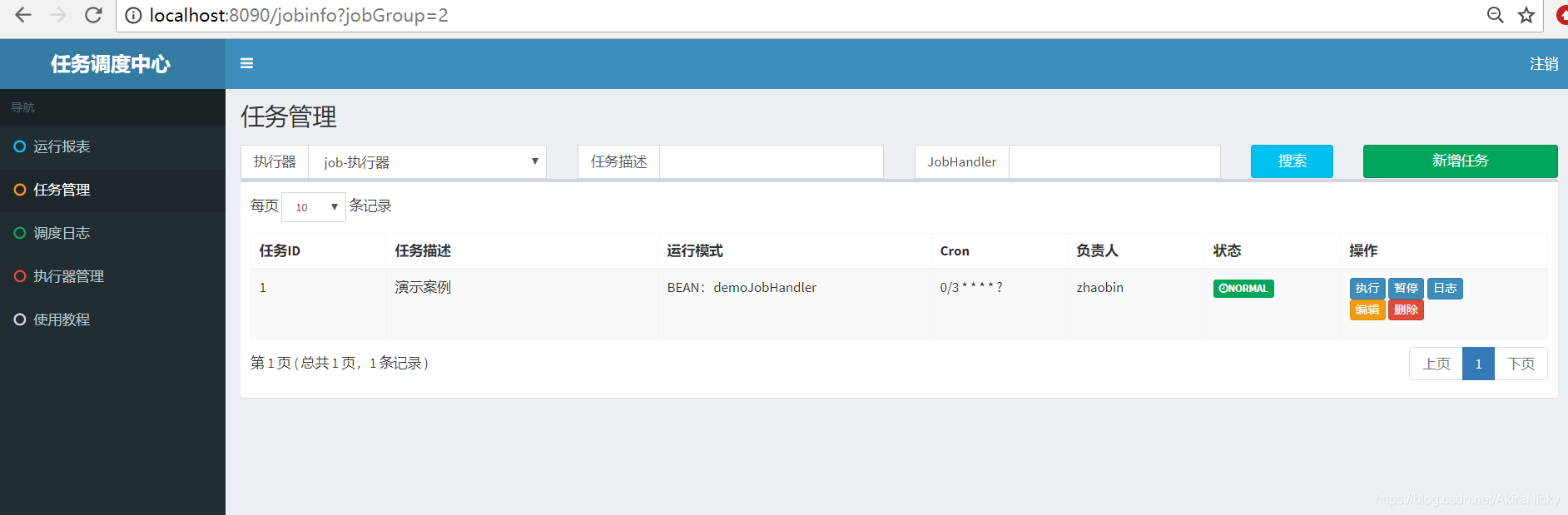The image size is (1568, 515).
Task: Click the orange 编辑 button
Action: (x=1367, y=309)
